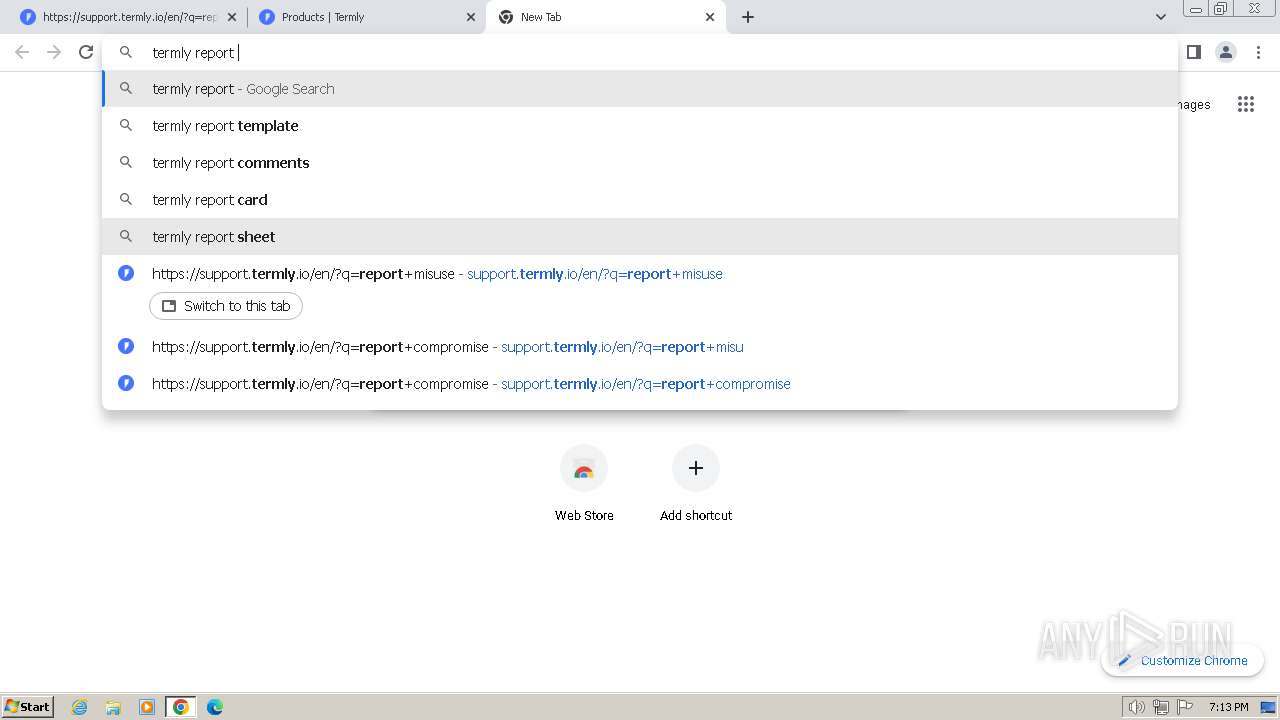Image resolution: width=1280 pixels, height=720 pixels.
Task: Launch Microsoft Edge from the taskbar
Action: (215, 707)
